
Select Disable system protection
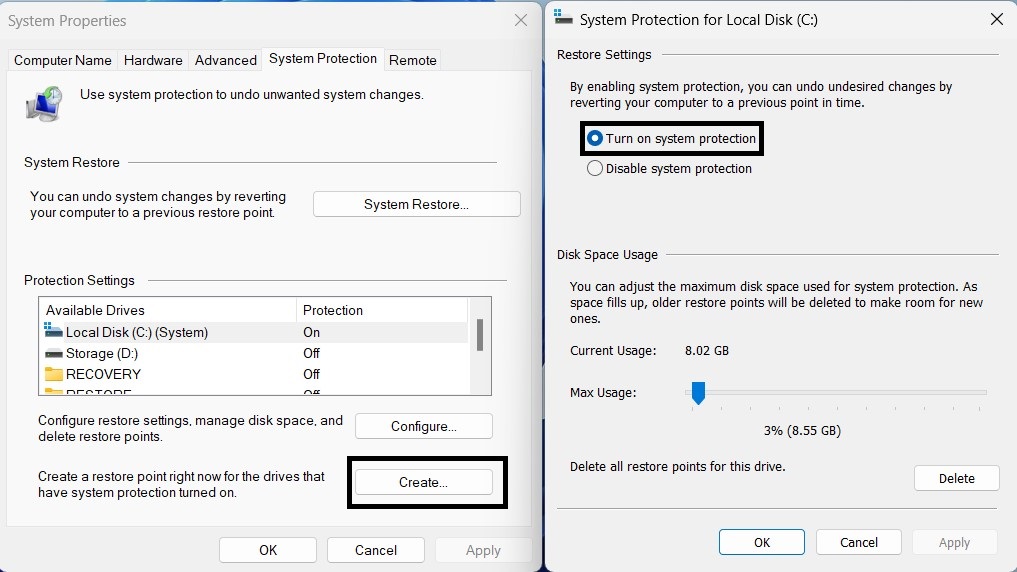click(669, 169)
